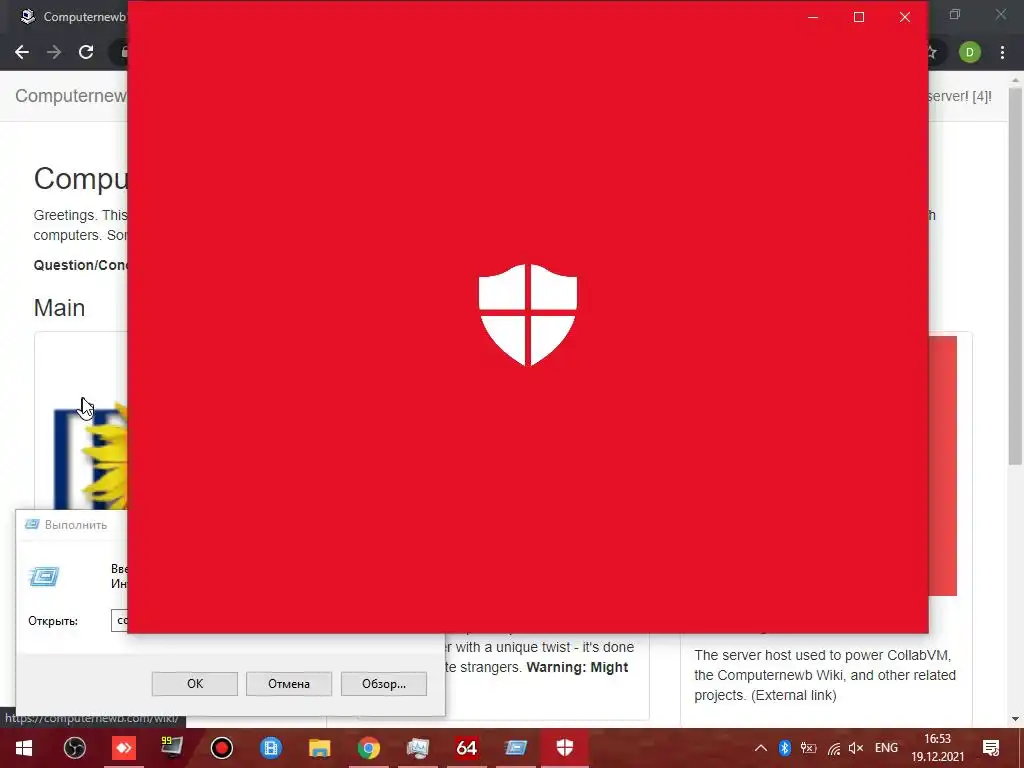Click Обзор... in the Run dialog
This screenshot has height=768, width=1024.
pyautogui.click(x=384, y=684)
